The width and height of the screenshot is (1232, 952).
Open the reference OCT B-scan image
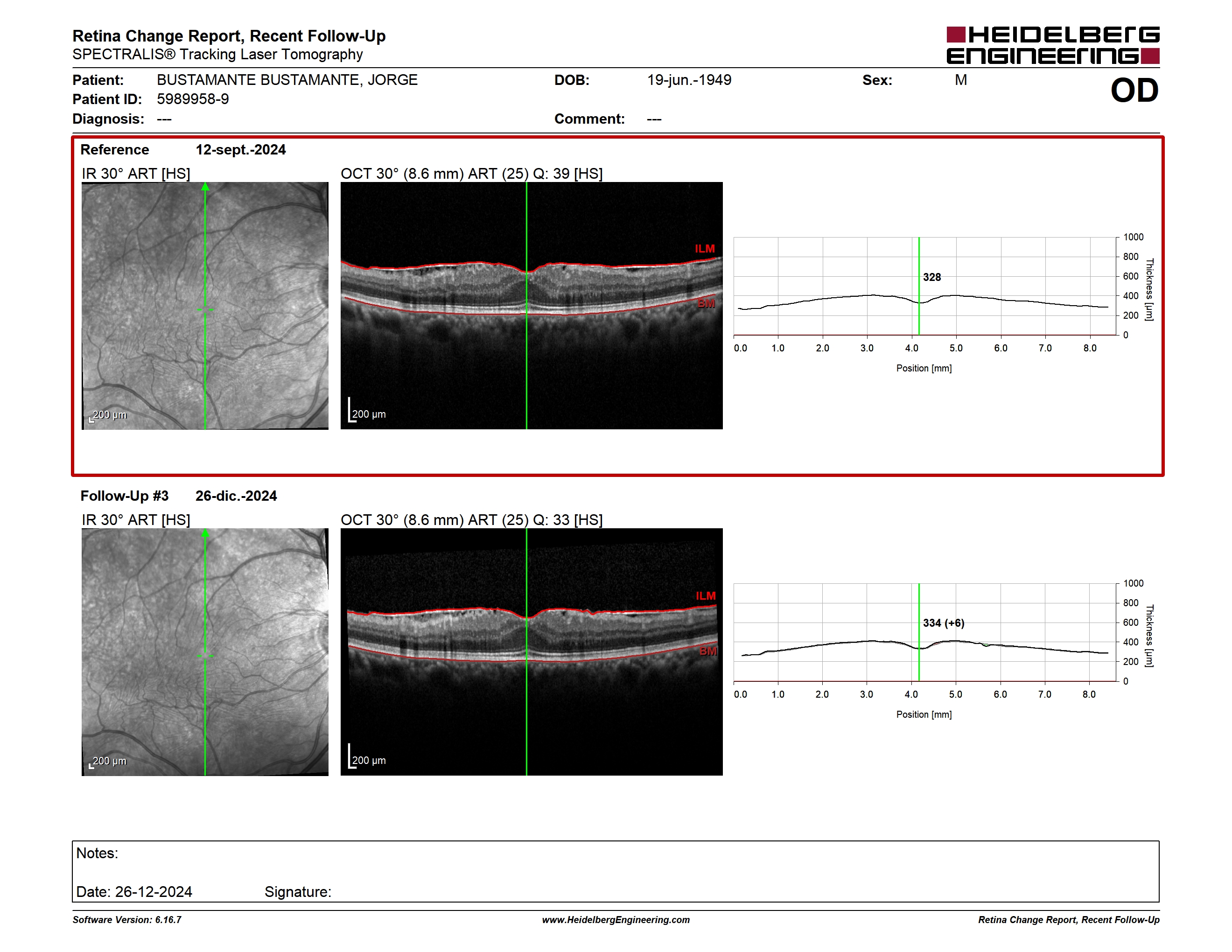tap(532, 306)
